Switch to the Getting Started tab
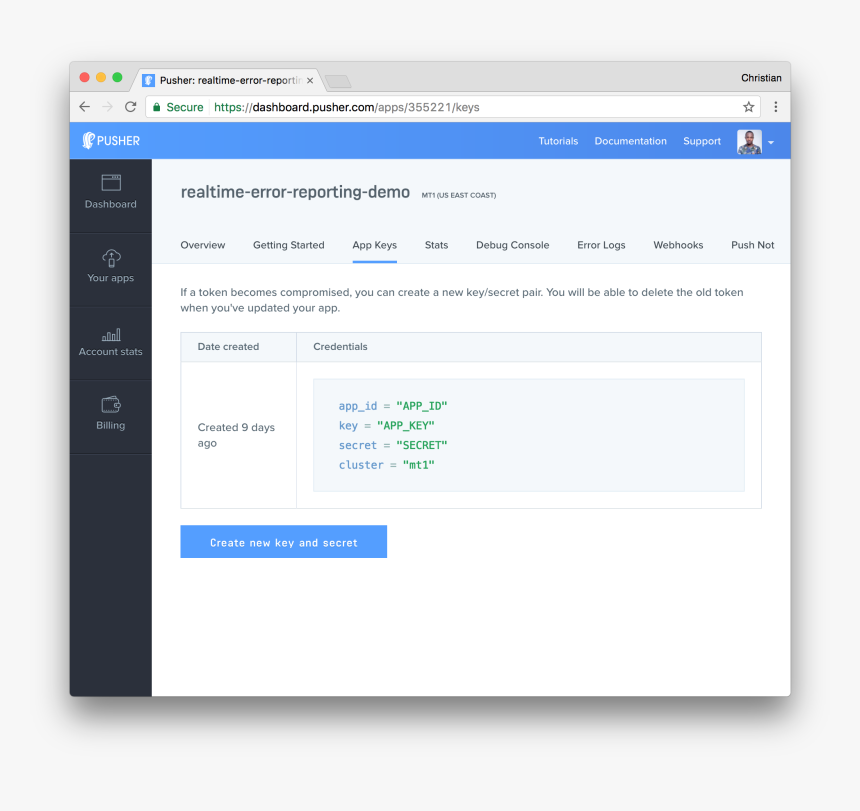The width and height of the screenshot is (860, 811). click(288, 245)
